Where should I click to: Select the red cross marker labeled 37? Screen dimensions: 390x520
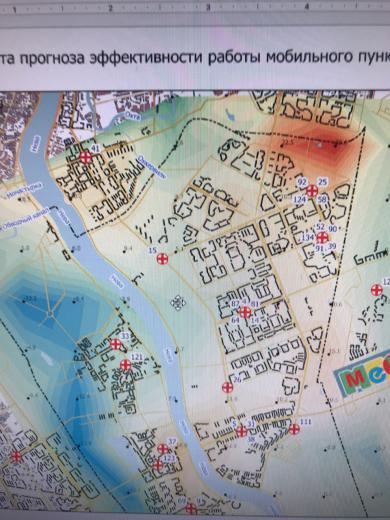point(163,449)
